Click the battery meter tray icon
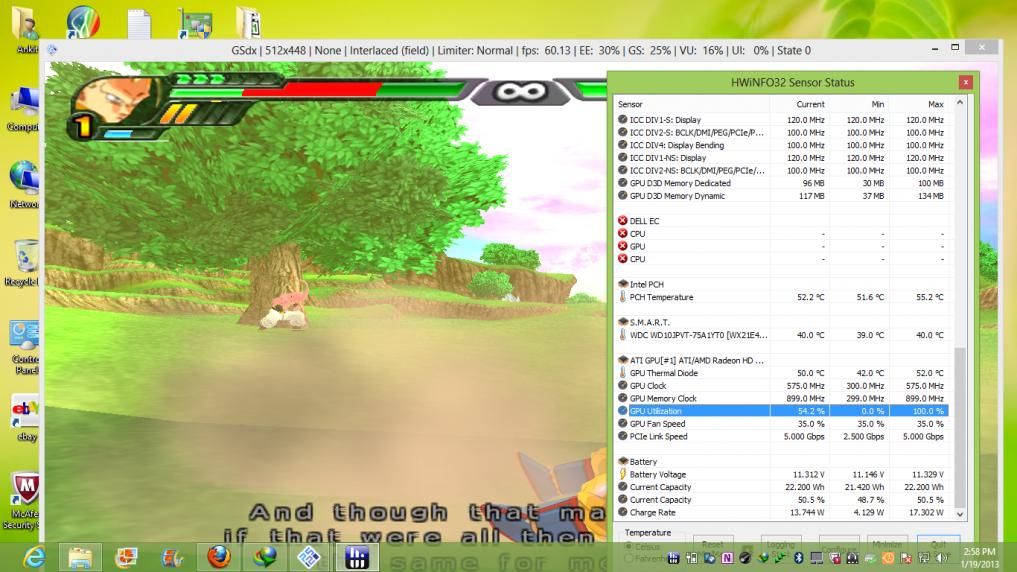 [691, 558]
